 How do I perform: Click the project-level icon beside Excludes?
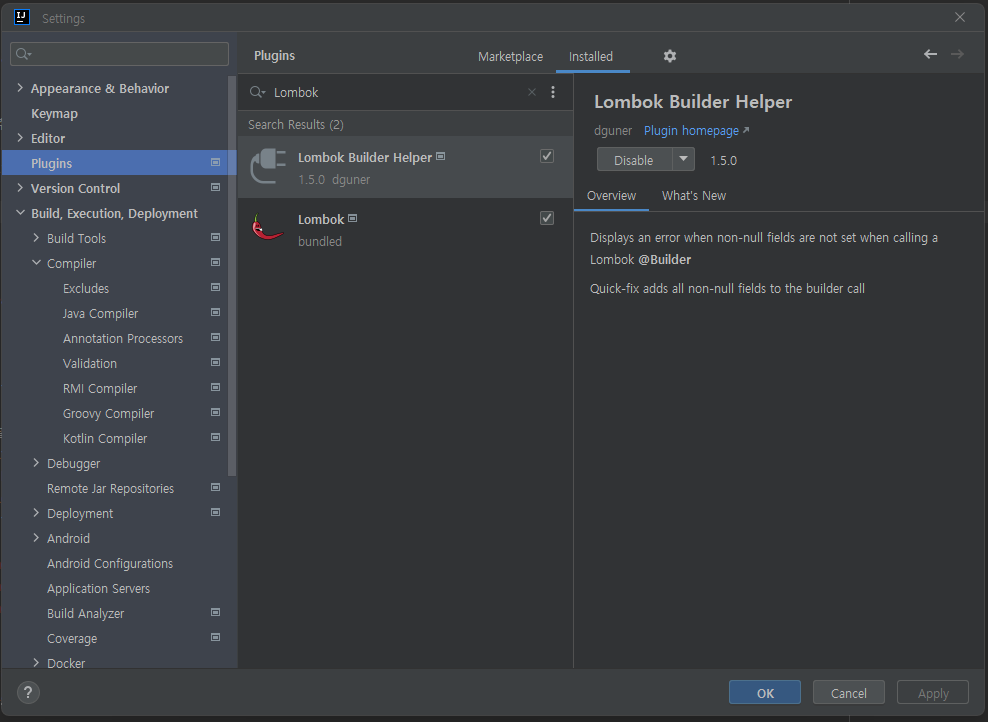(x=215, y=287)
